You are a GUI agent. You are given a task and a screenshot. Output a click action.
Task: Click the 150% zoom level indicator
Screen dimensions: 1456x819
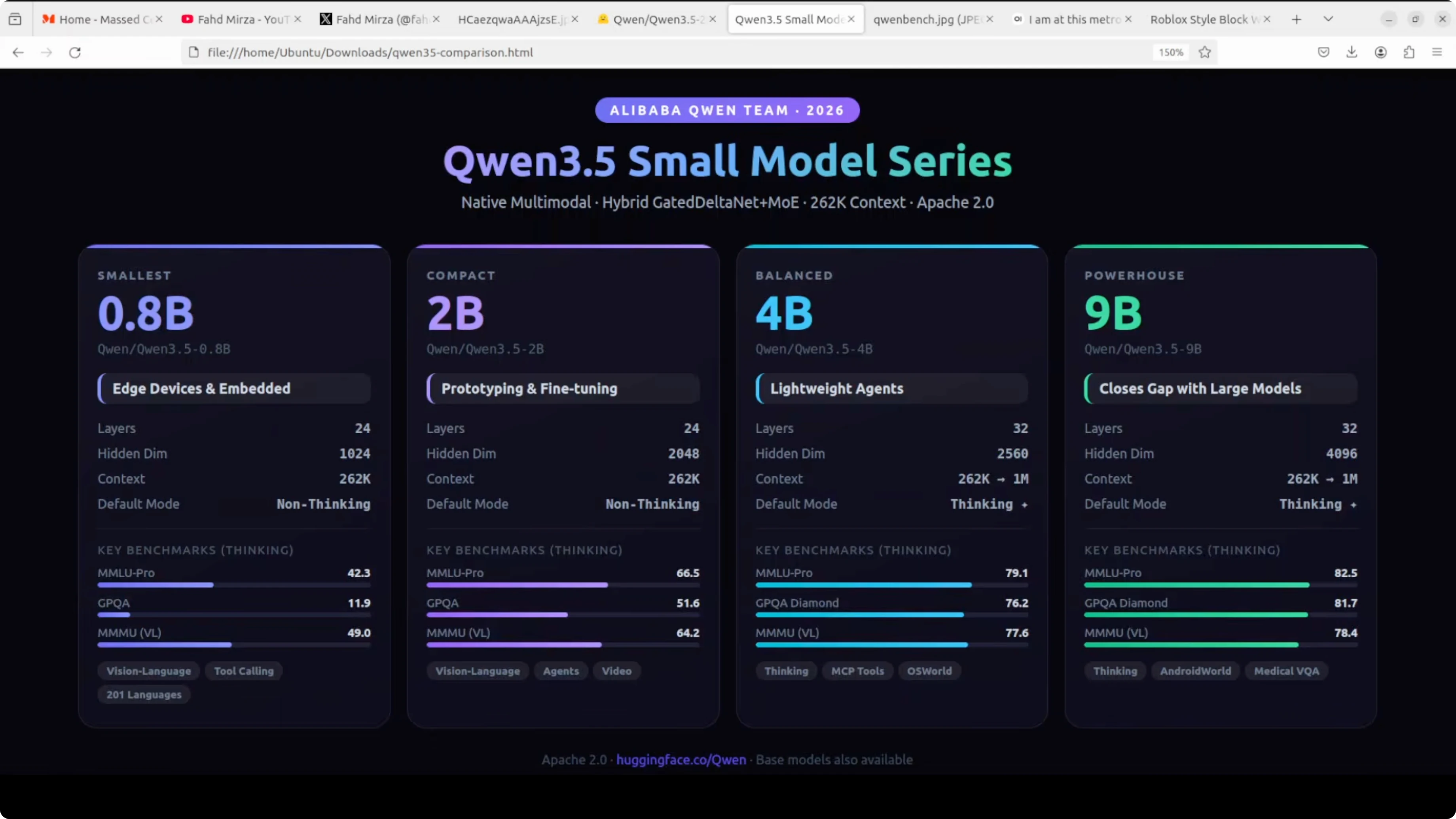tap(1171, 53)
